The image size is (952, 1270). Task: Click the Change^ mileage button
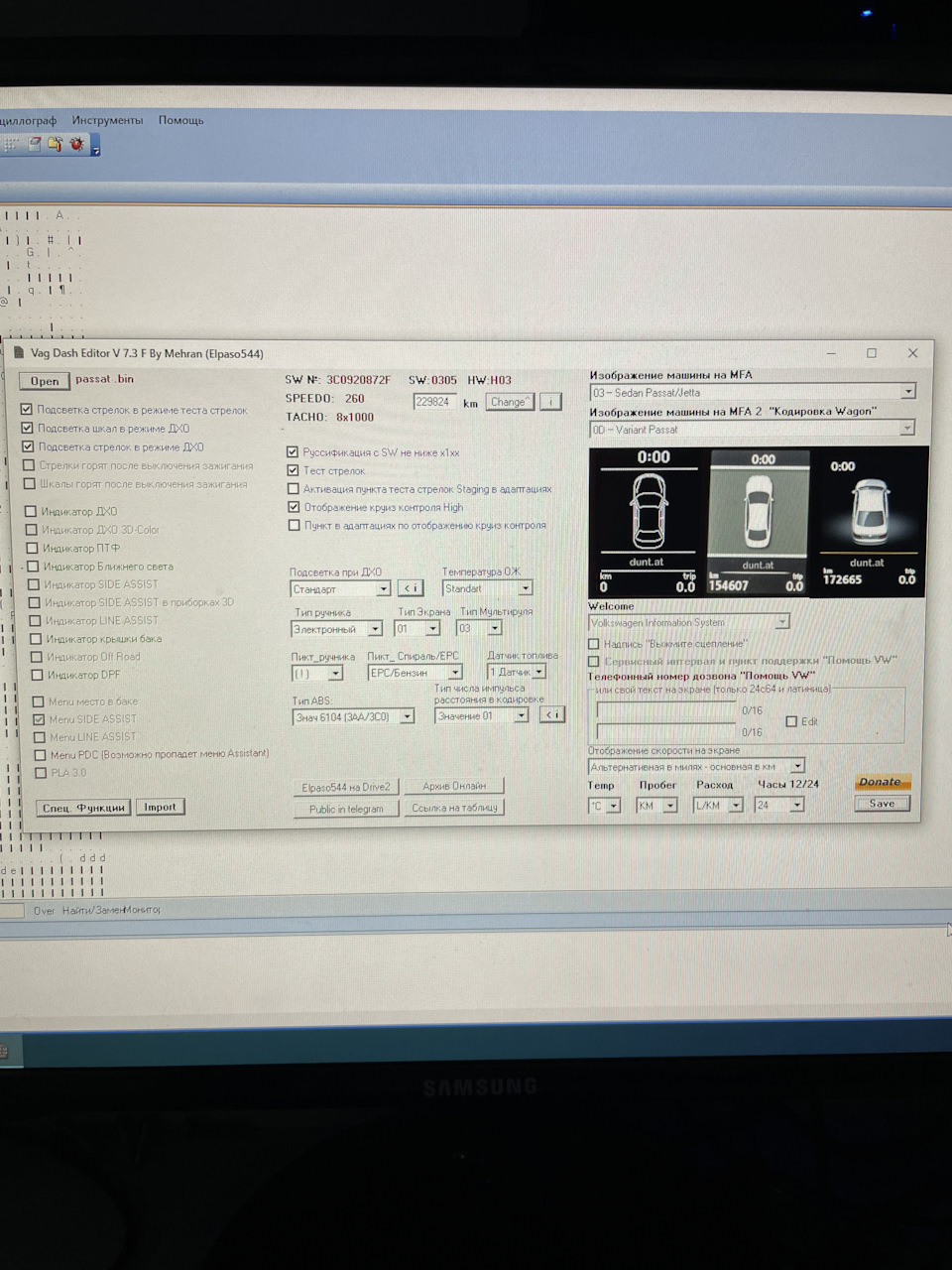click(510, 401)
